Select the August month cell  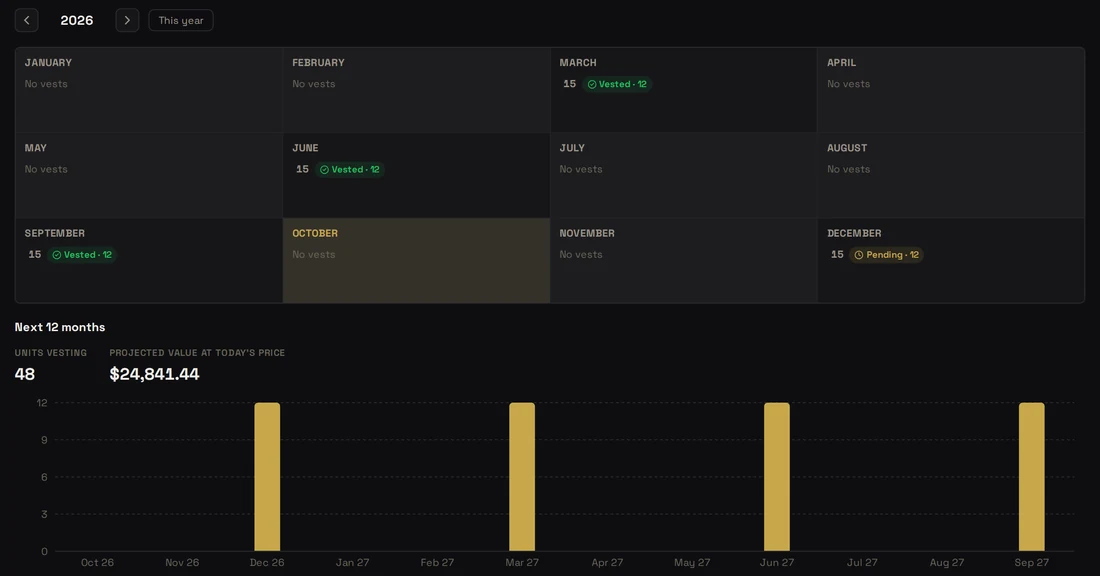951,175
